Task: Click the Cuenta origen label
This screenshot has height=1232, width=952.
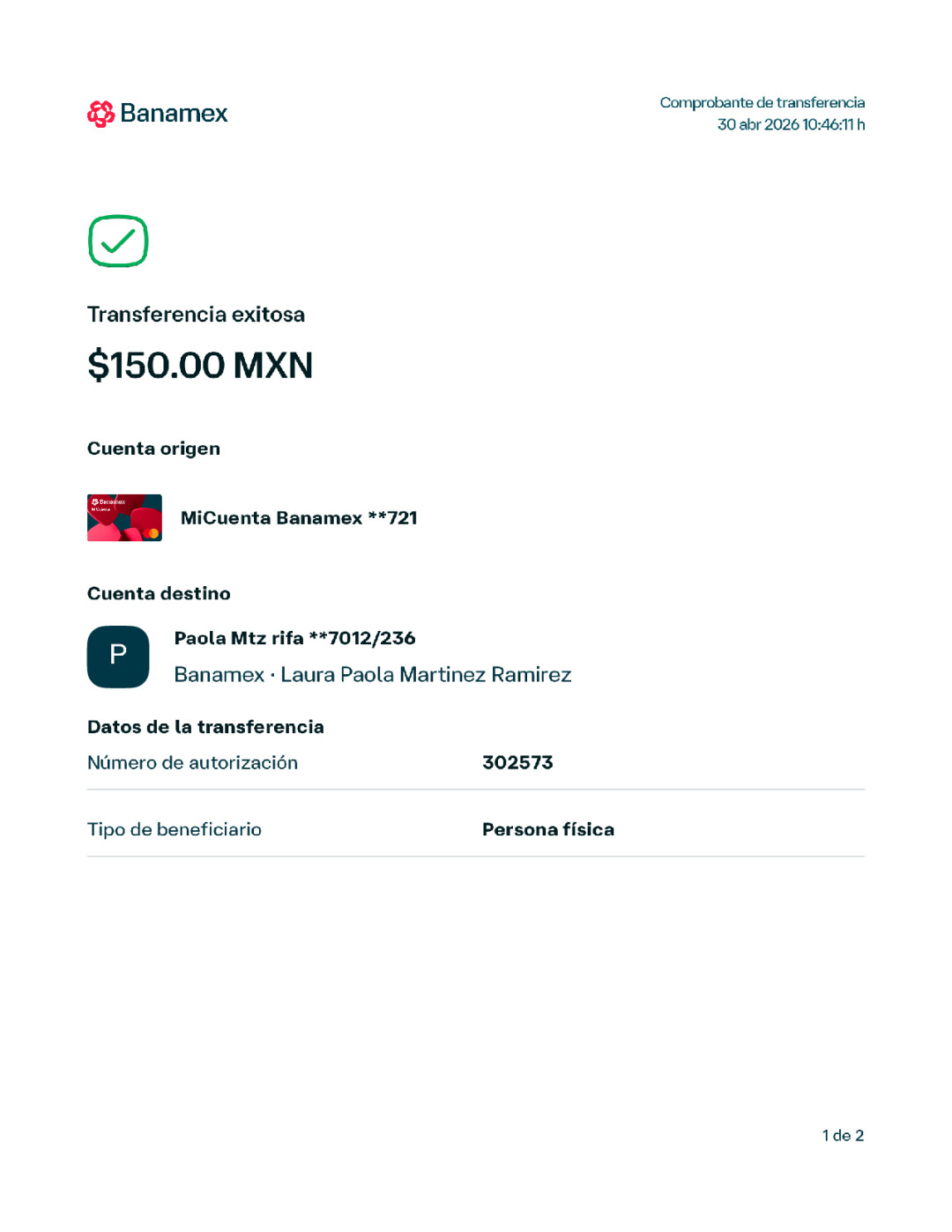Action: [x=153, y=449]
